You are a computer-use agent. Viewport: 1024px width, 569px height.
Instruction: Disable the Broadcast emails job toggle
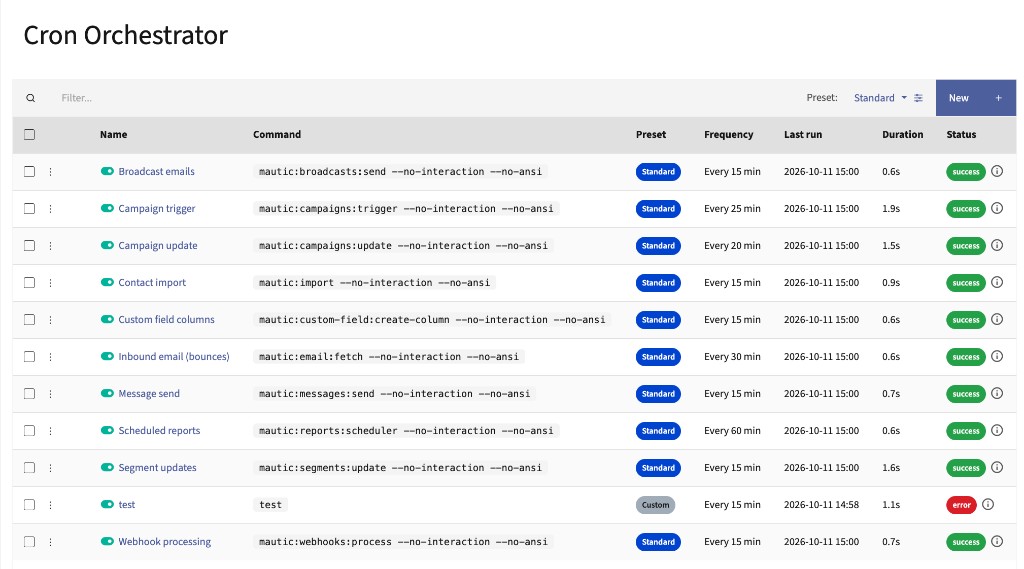(x=107, y=171)
